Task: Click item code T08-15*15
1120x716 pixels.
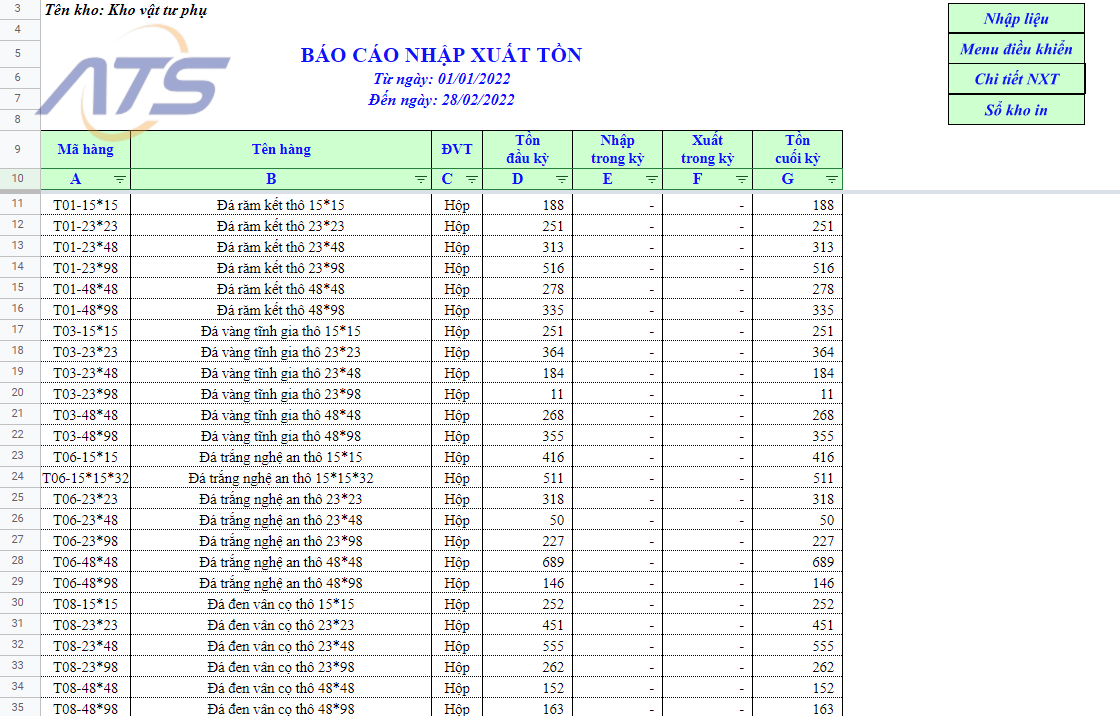Action: tap(86, 604)
